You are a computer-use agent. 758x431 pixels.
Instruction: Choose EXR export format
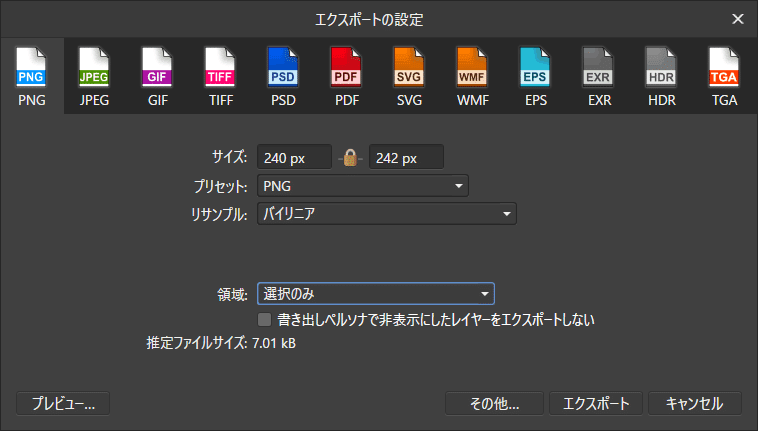pyautogui.click(x=599, y=76)
